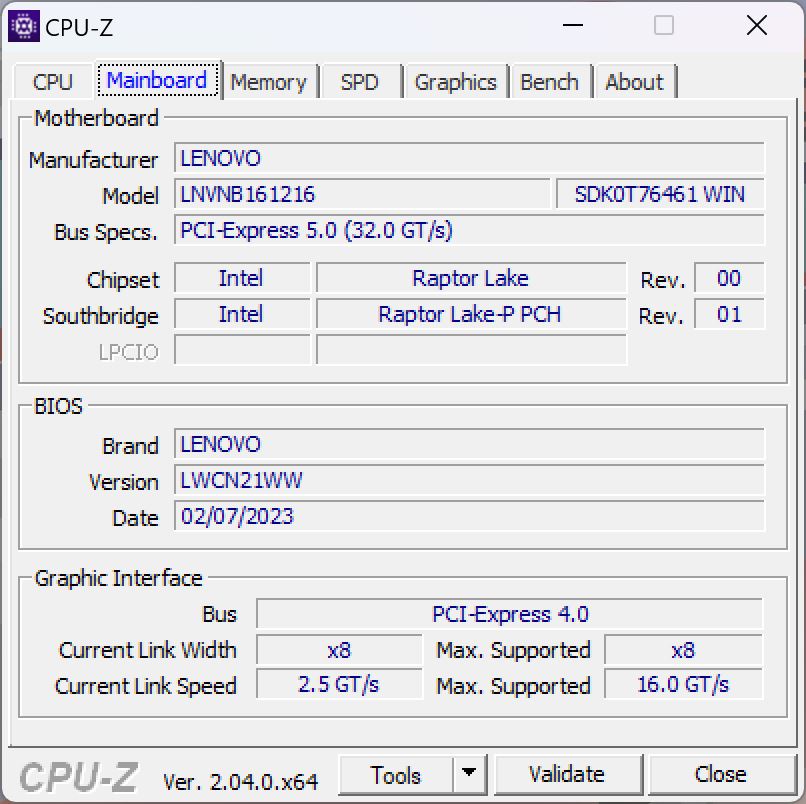The height and width of the screenshot is (804, 806).
Task: Select the model value LNVNB161216
Action: [362, 194]
